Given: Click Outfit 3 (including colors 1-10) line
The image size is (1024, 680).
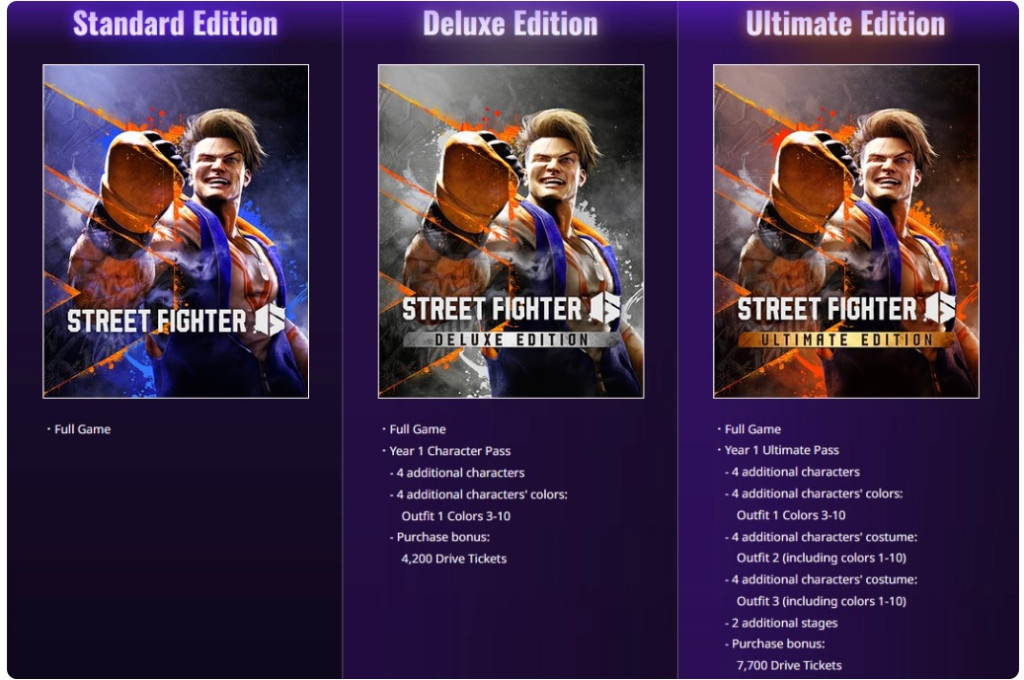Looking at the screenshot, I should pos(822,601).
